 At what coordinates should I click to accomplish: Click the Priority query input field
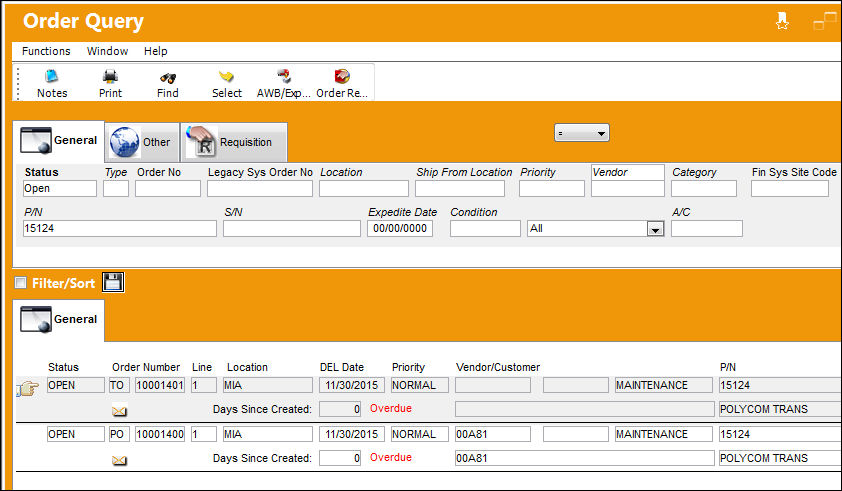click(x=551, y=189)
